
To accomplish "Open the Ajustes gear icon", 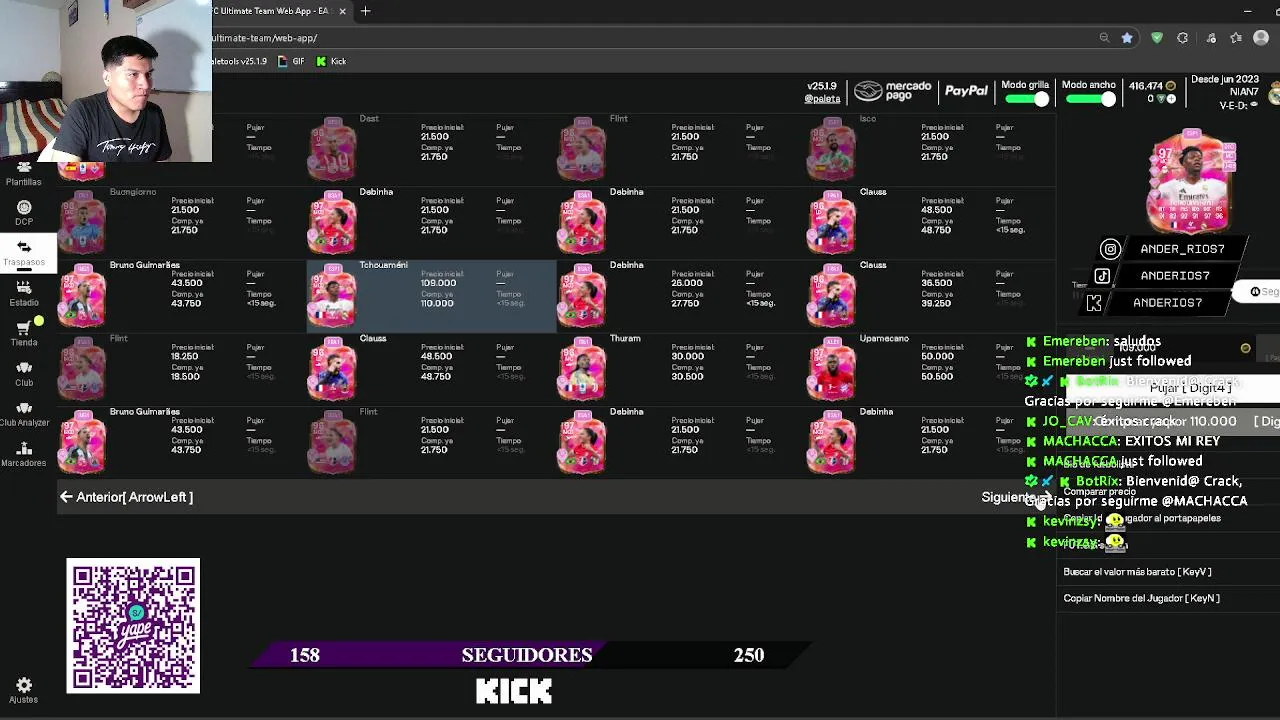I will tap(24, 685).
